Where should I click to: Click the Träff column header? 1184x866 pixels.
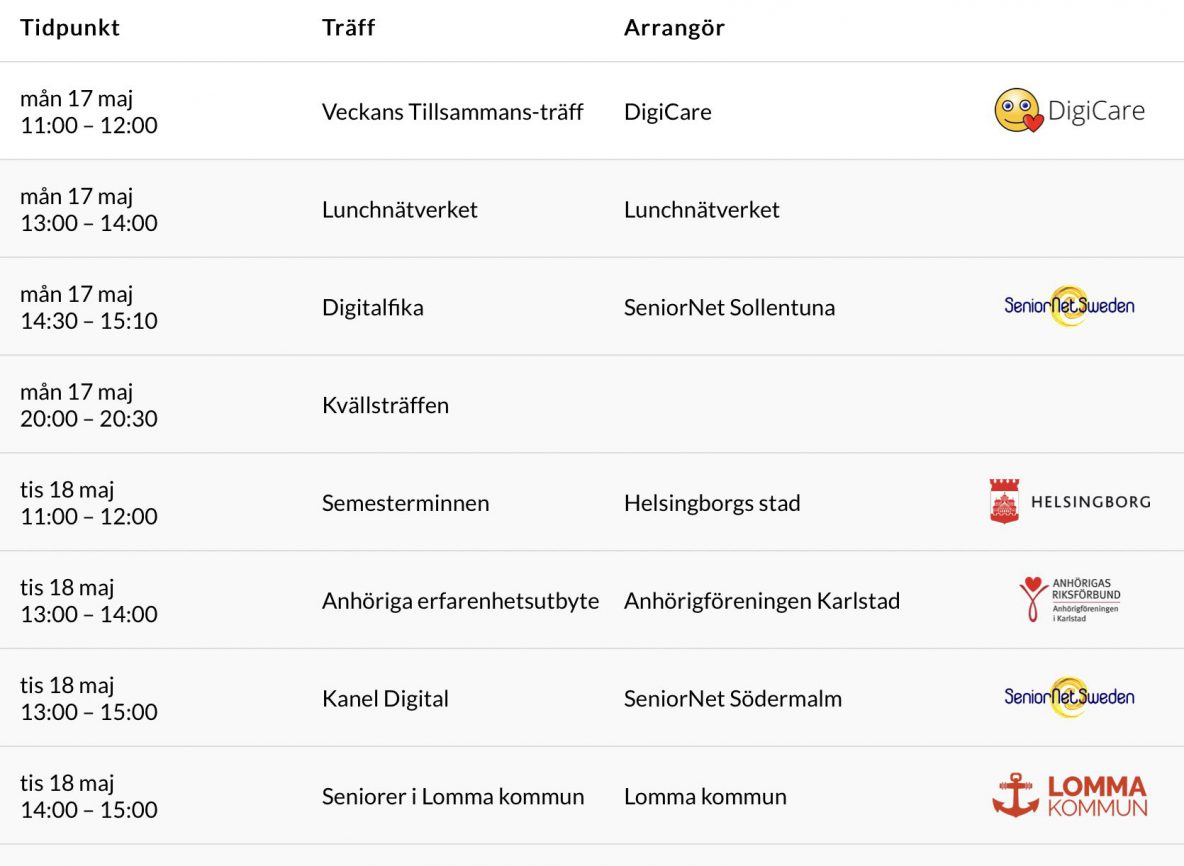348,28
